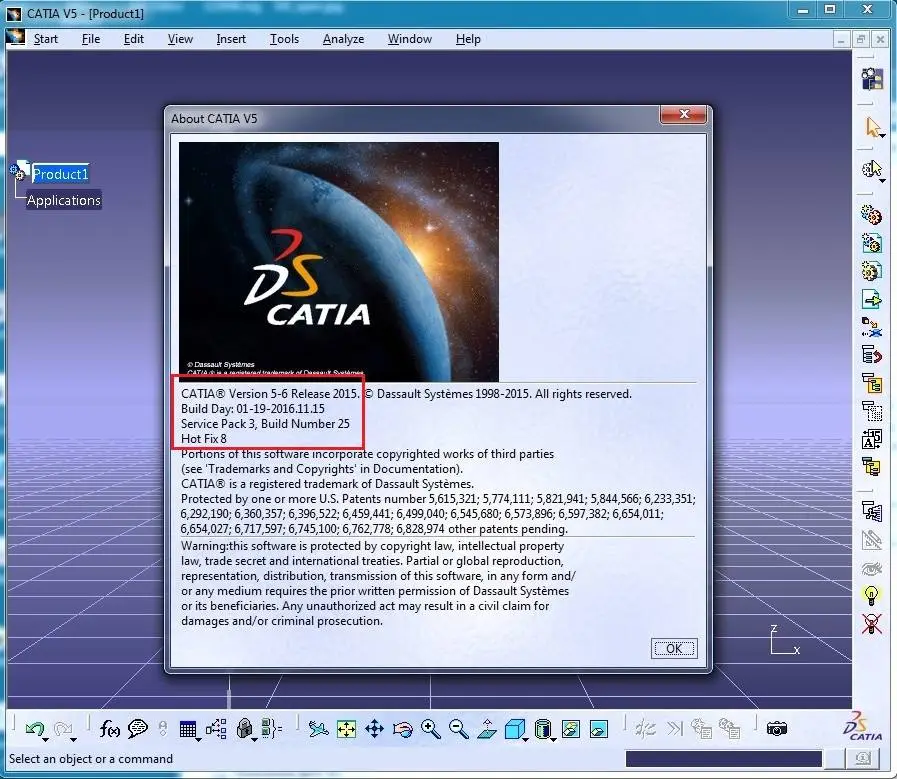
Task: Expand the view mode cylinder dropdown arrow
Action: [553, 740]
